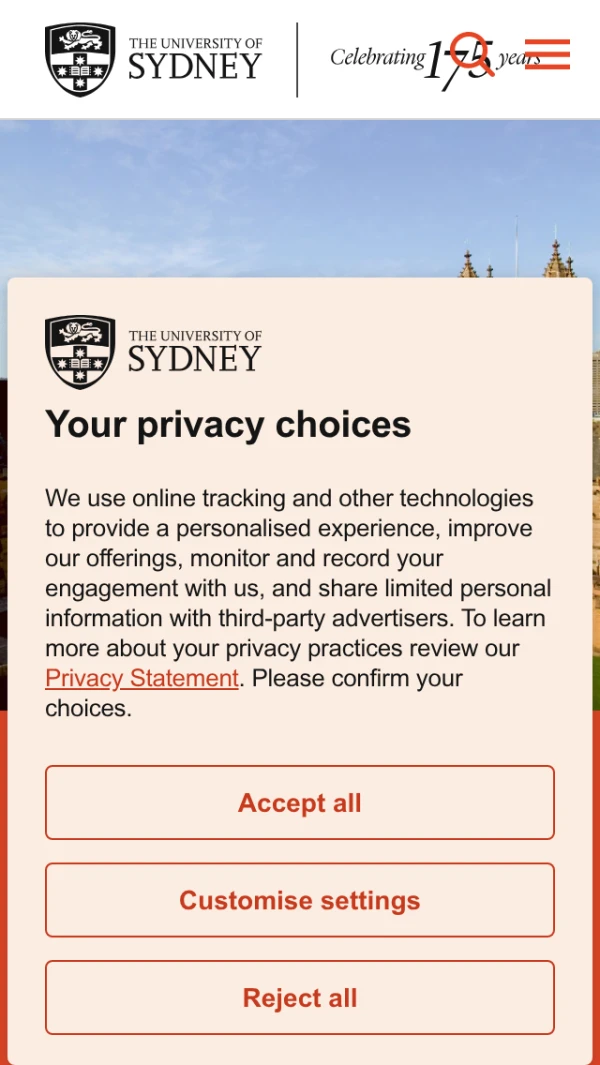Click the orange band left of the dialog
Viewport: 600px width, 1065px height.
click(3, 880)
